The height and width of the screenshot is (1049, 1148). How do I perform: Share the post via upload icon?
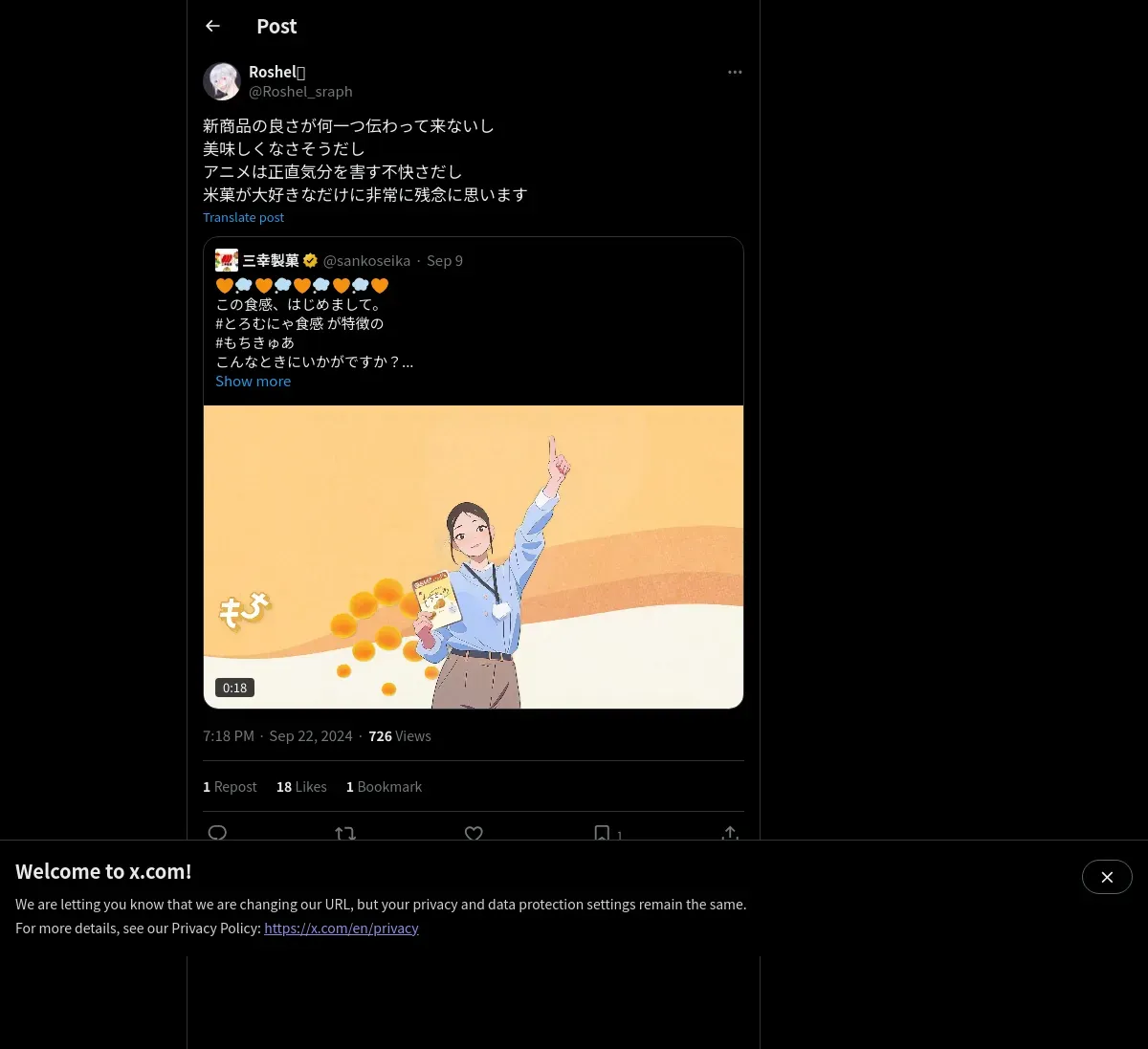pyautogui.click(x=730, y=834)
